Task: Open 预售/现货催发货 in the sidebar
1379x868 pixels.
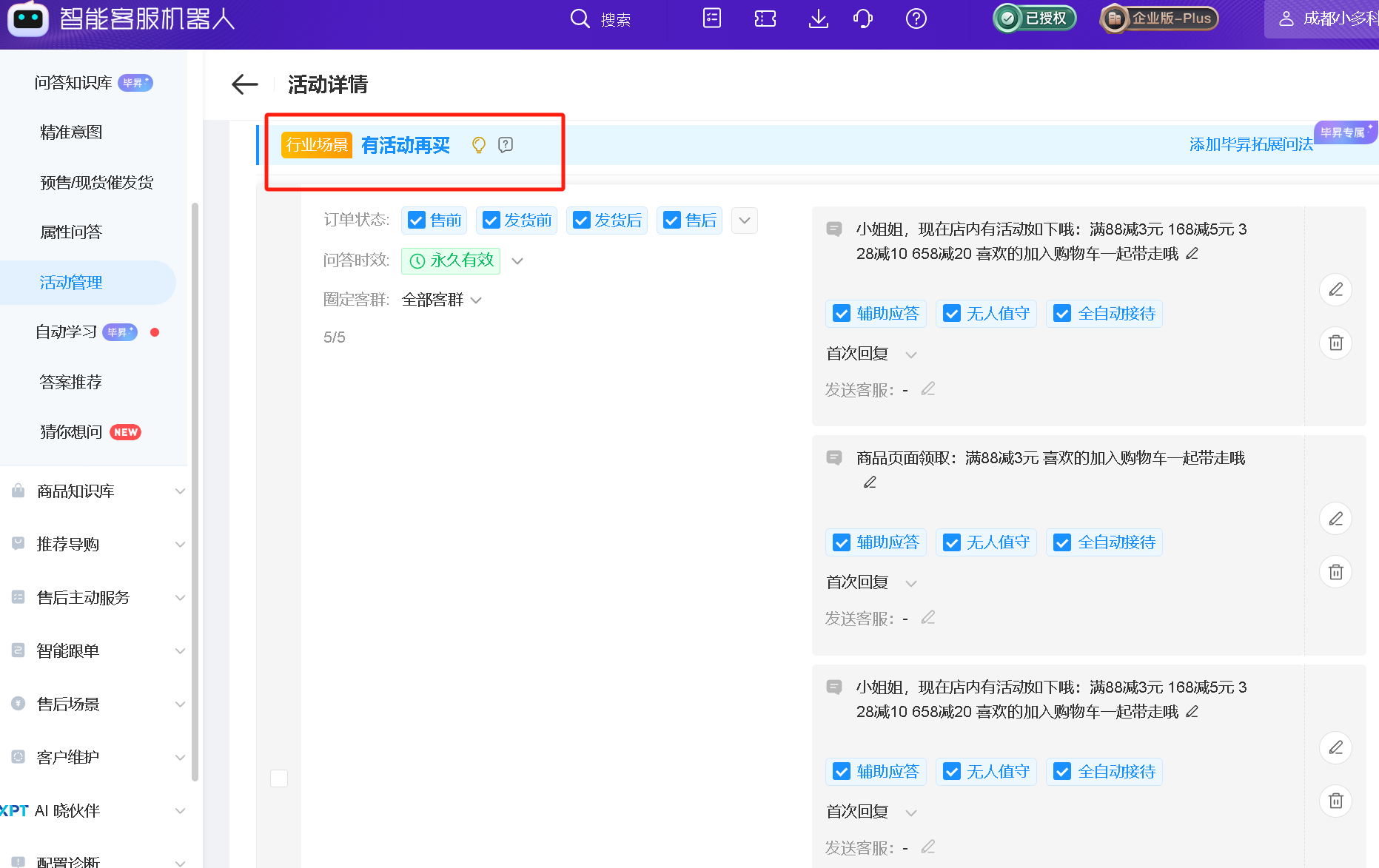Action: click(97, 183)
